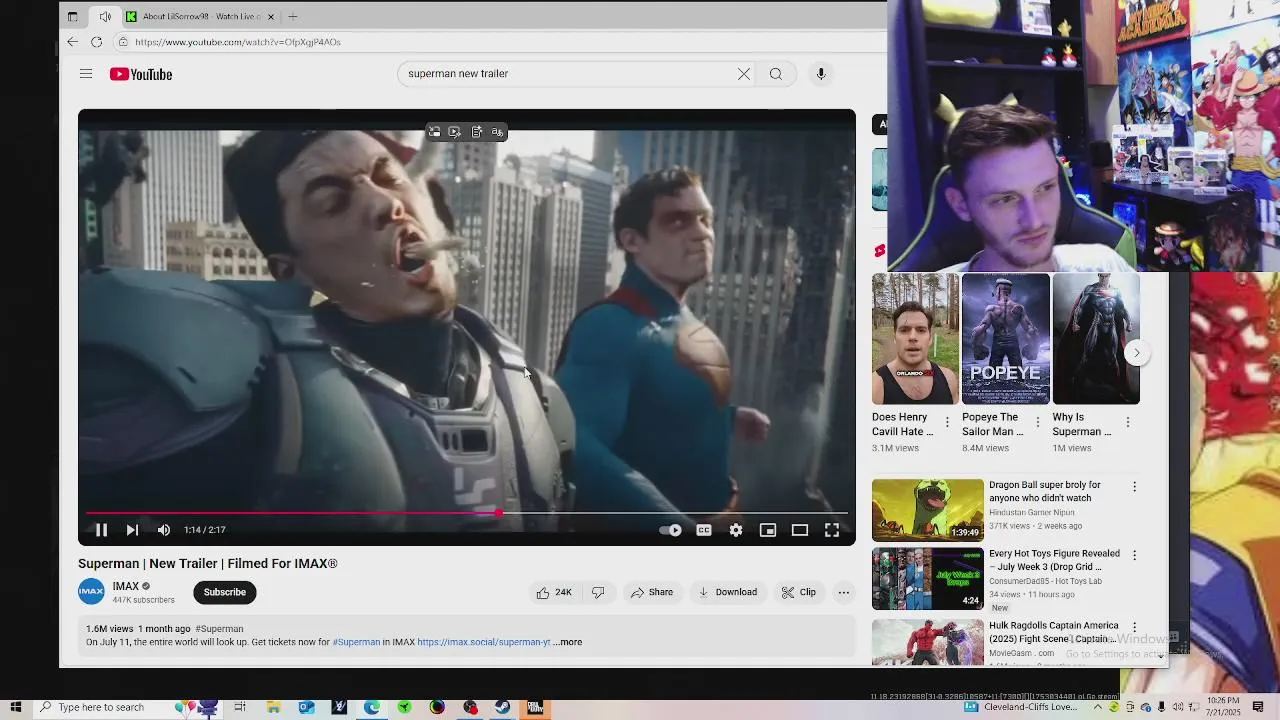This screenshot has width=1280, height=720.
Task: Open the notification center icon
Action: pyautogui.click(x=1260, y=707)
